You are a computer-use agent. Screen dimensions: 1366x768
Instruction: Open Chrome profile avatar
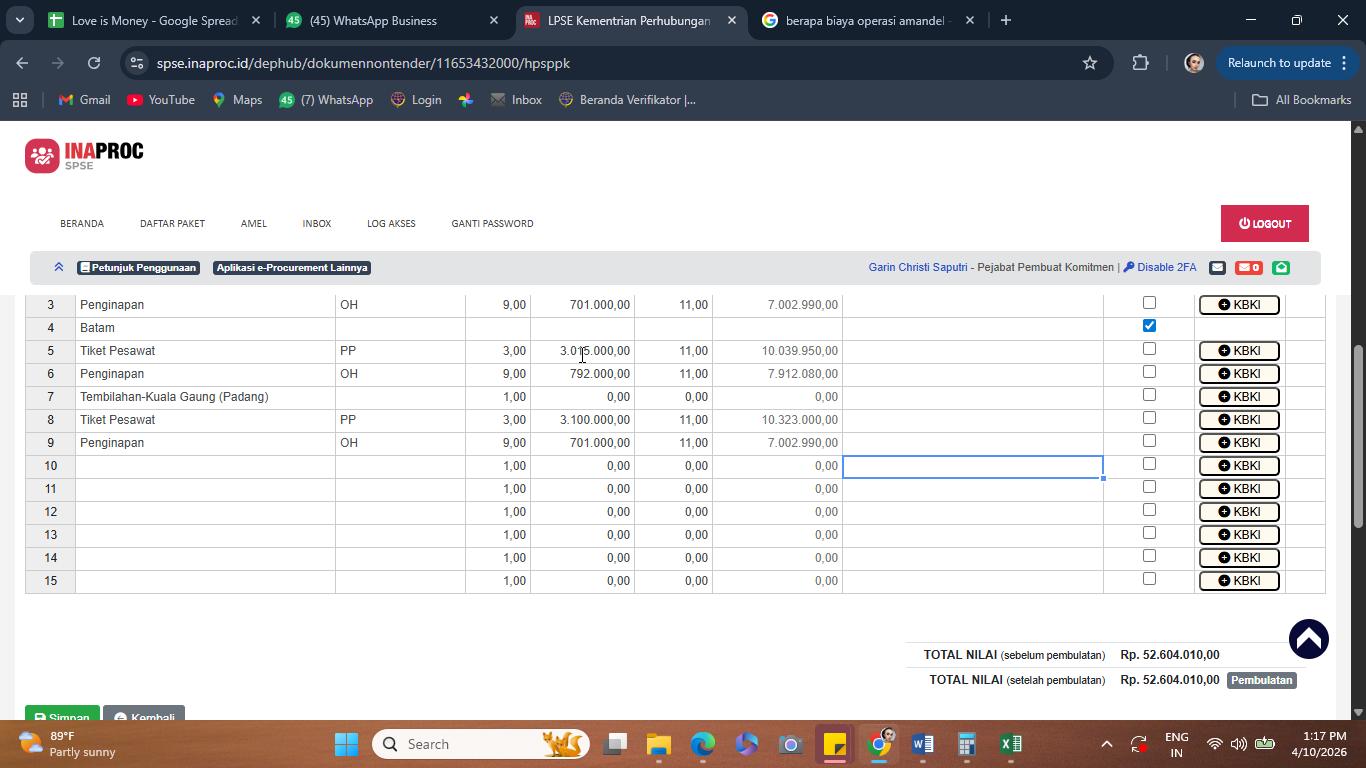tap(1193, 63)
